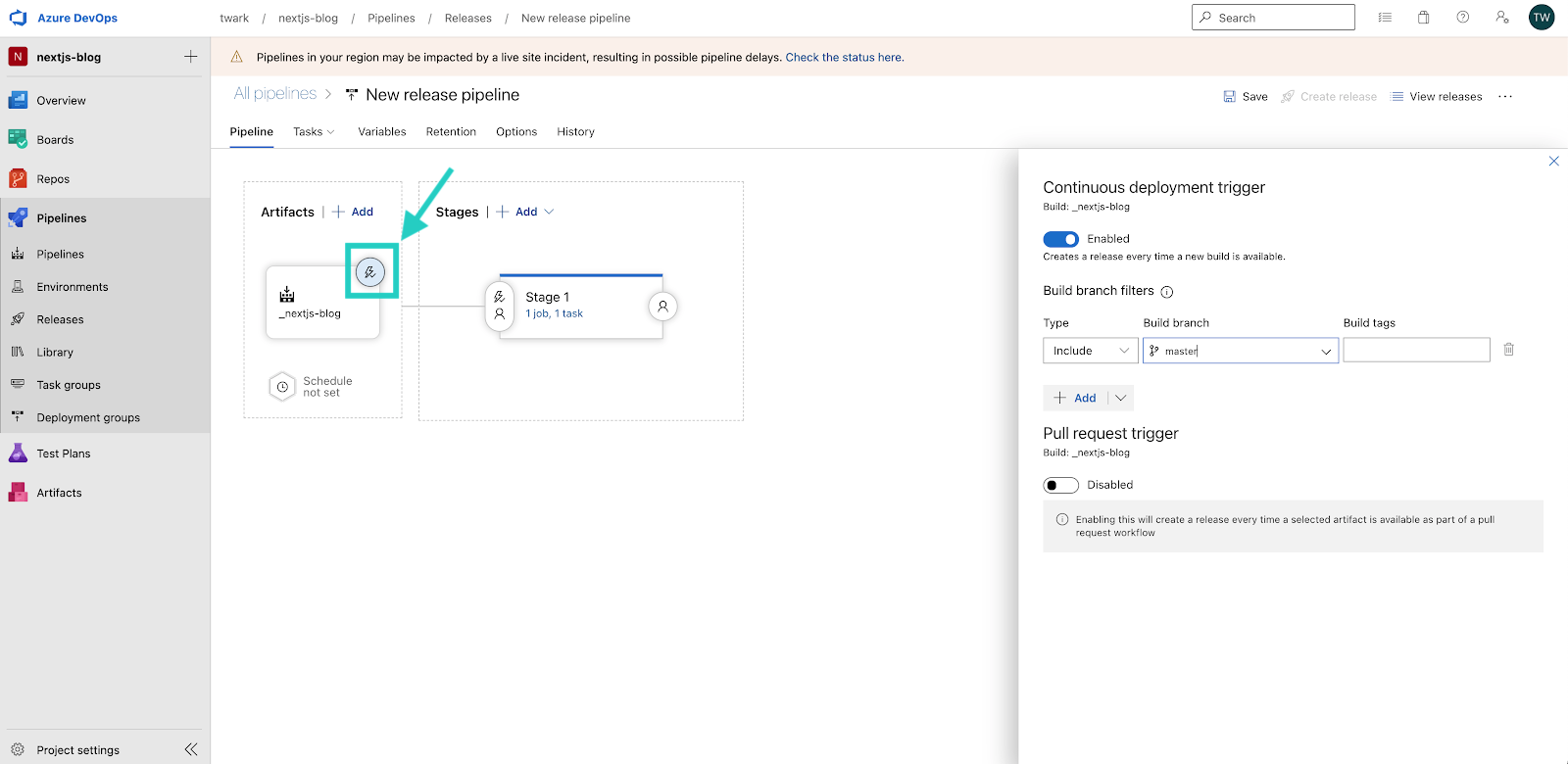Click the nextjs-blog project name in the sidebar
The width and height of the screenshot is (1568, 764).
tap(69, 57)
